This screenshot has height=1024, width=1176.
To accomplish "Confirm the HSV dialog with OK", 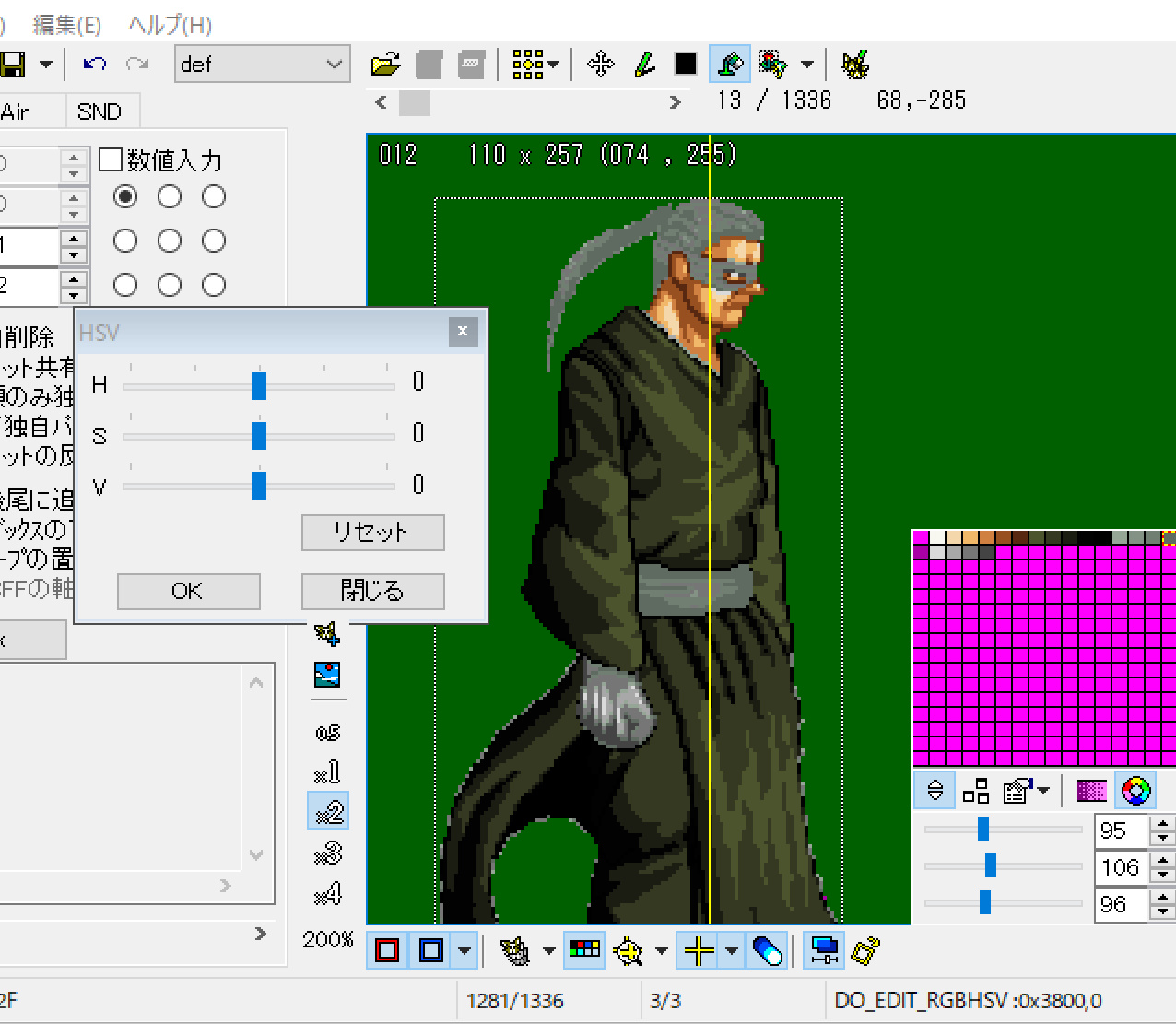I will [x=188, y=592].
